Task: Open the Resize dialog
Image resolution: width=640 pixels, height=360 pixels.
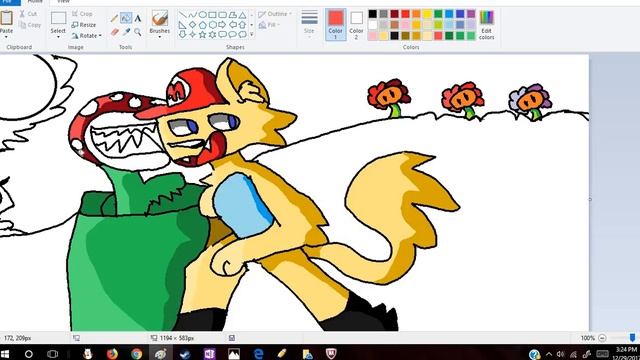Action: pyautogui.click(x=84, y=25)
